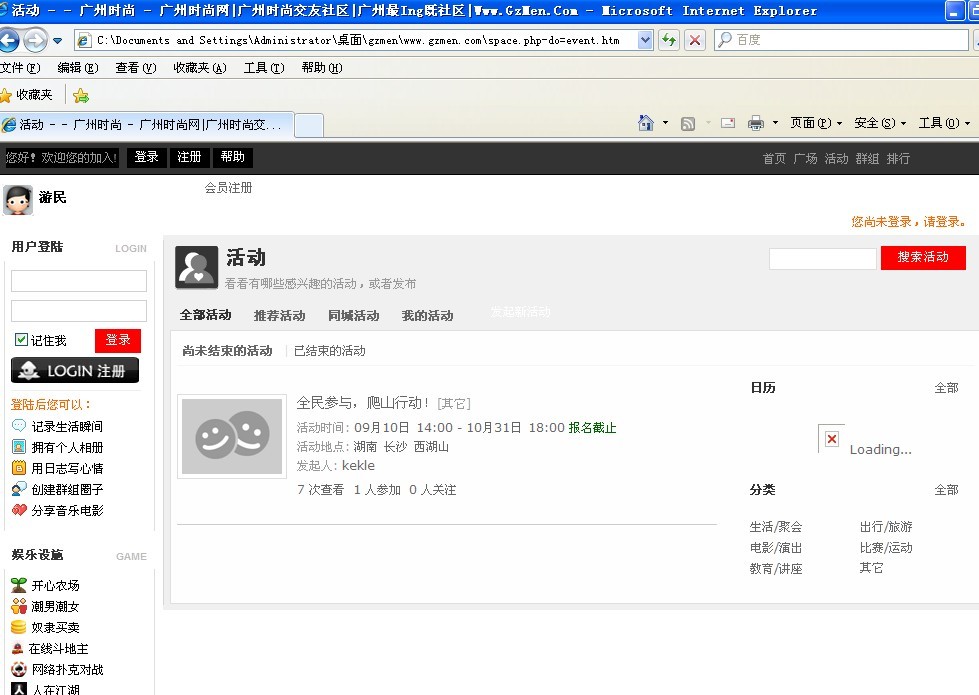Viewport: 979px width, 695px height.
Task: Open the 全民参与，爬山行动! event title
Action: (x=363, y=403)
